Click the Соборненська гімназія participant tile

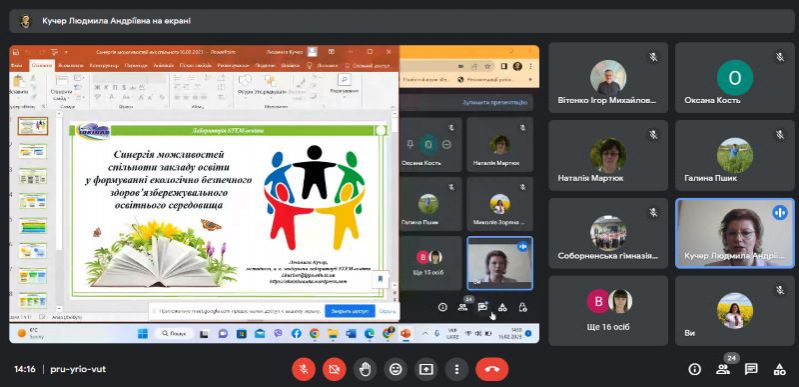[608, 233]
